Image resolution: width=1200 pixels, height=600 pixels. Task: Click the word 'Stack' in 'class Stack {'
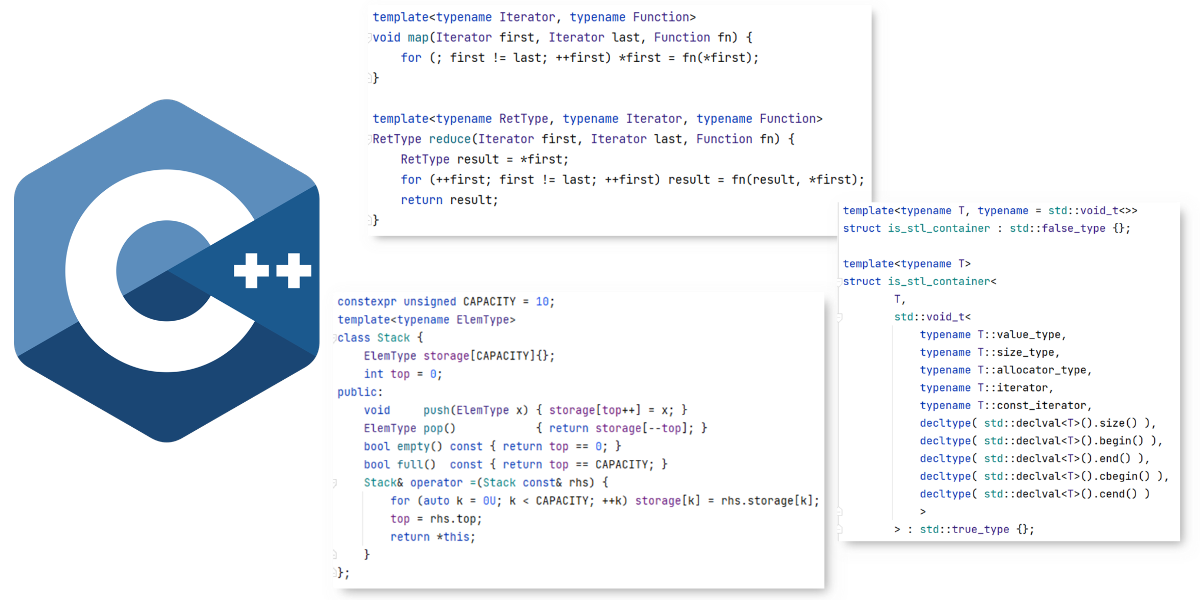coord(393,338)
